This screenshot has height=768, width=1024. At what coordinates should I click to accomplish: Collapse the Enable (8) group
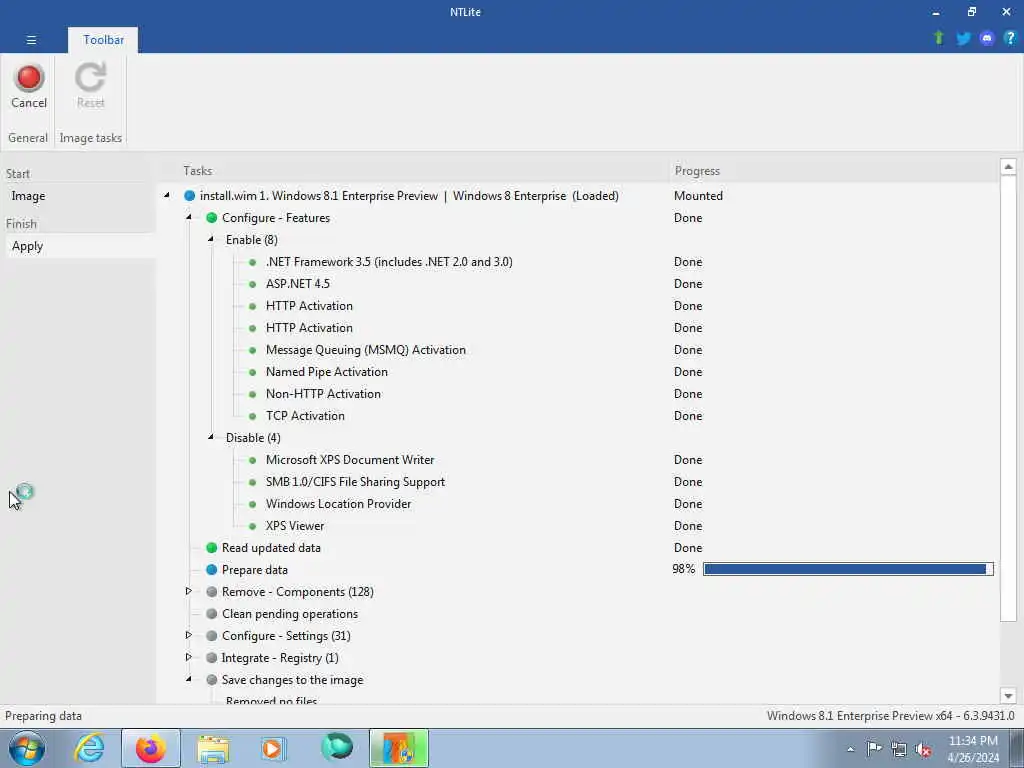pos(211,239)
